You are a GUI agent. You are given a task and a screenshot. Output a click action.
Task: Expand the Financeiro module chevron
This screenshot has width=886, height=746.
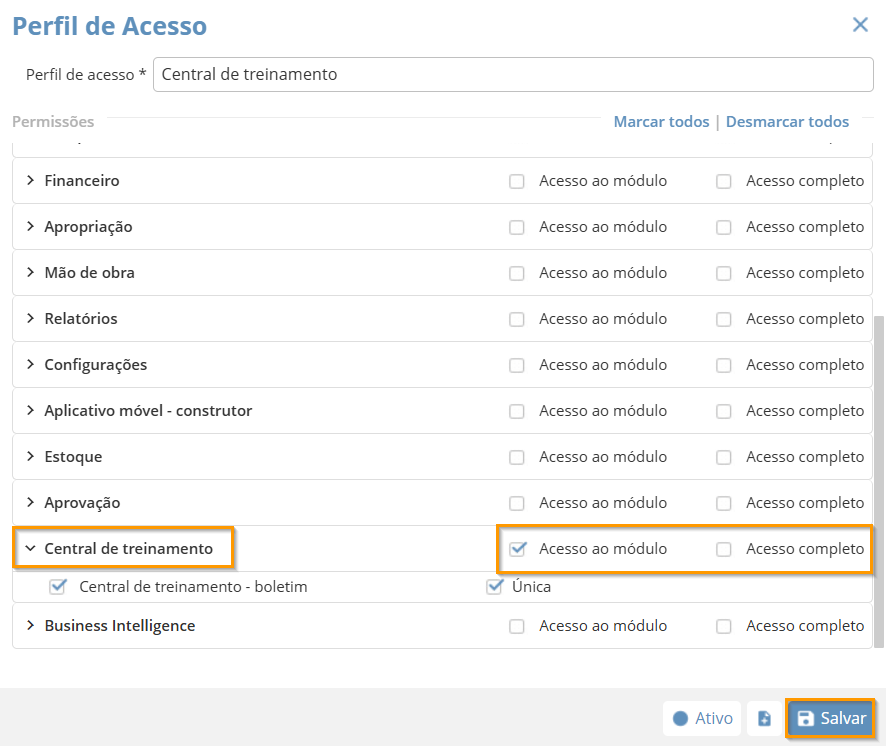[30, 181]
